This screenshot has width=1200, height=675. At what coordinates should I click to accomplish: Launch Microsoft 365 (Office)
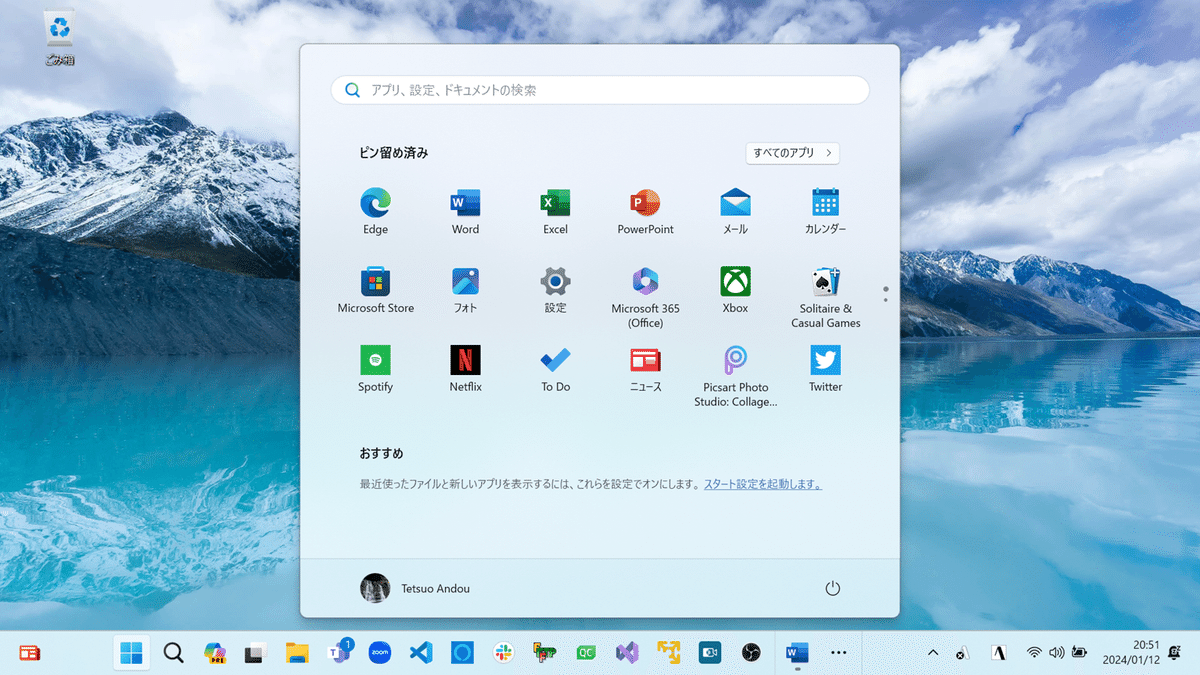[x=645, y=297]
